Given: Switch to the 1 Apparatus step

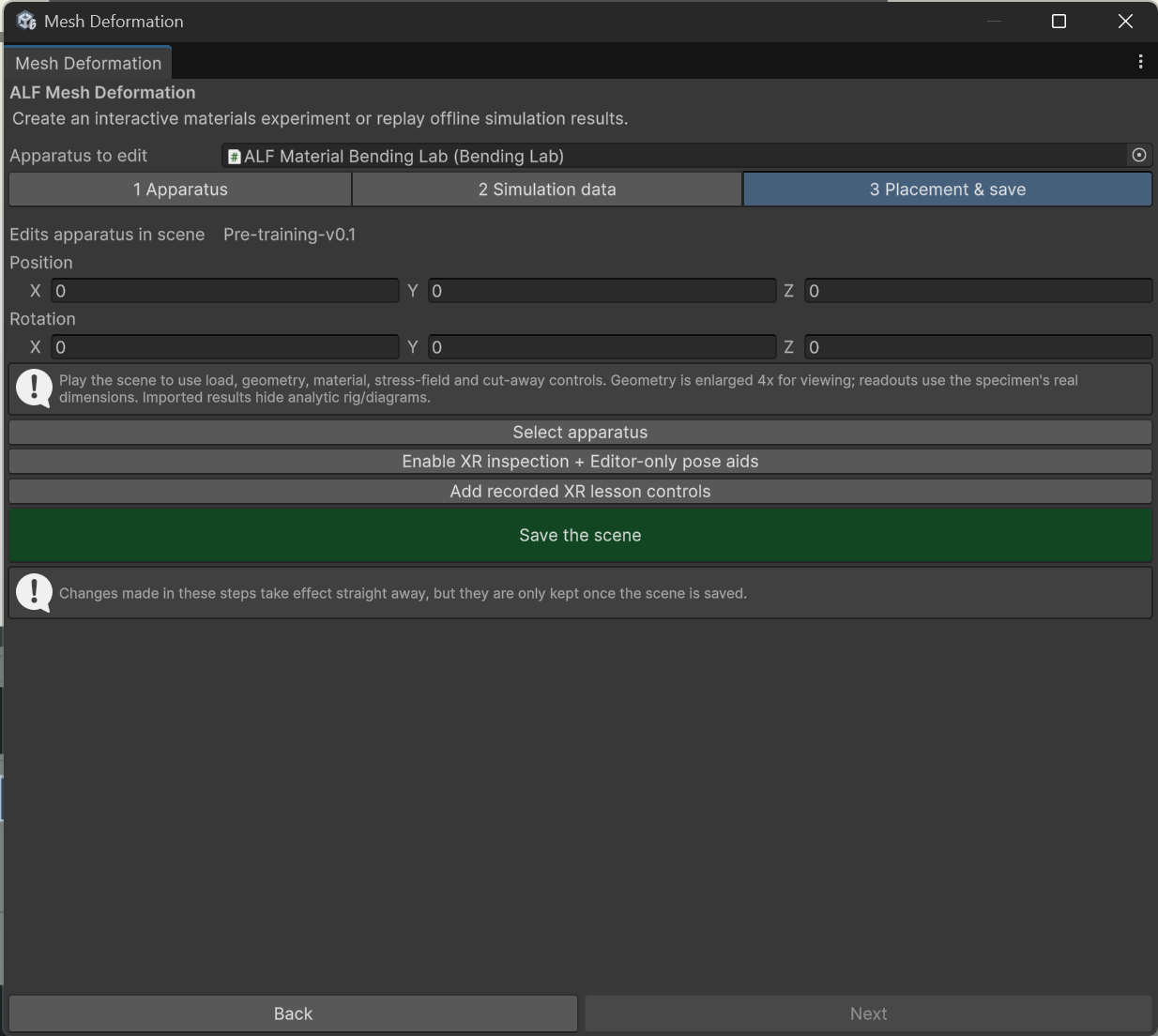Looking at the screenshot, I should pyautogui.click(x=180, y=190).
